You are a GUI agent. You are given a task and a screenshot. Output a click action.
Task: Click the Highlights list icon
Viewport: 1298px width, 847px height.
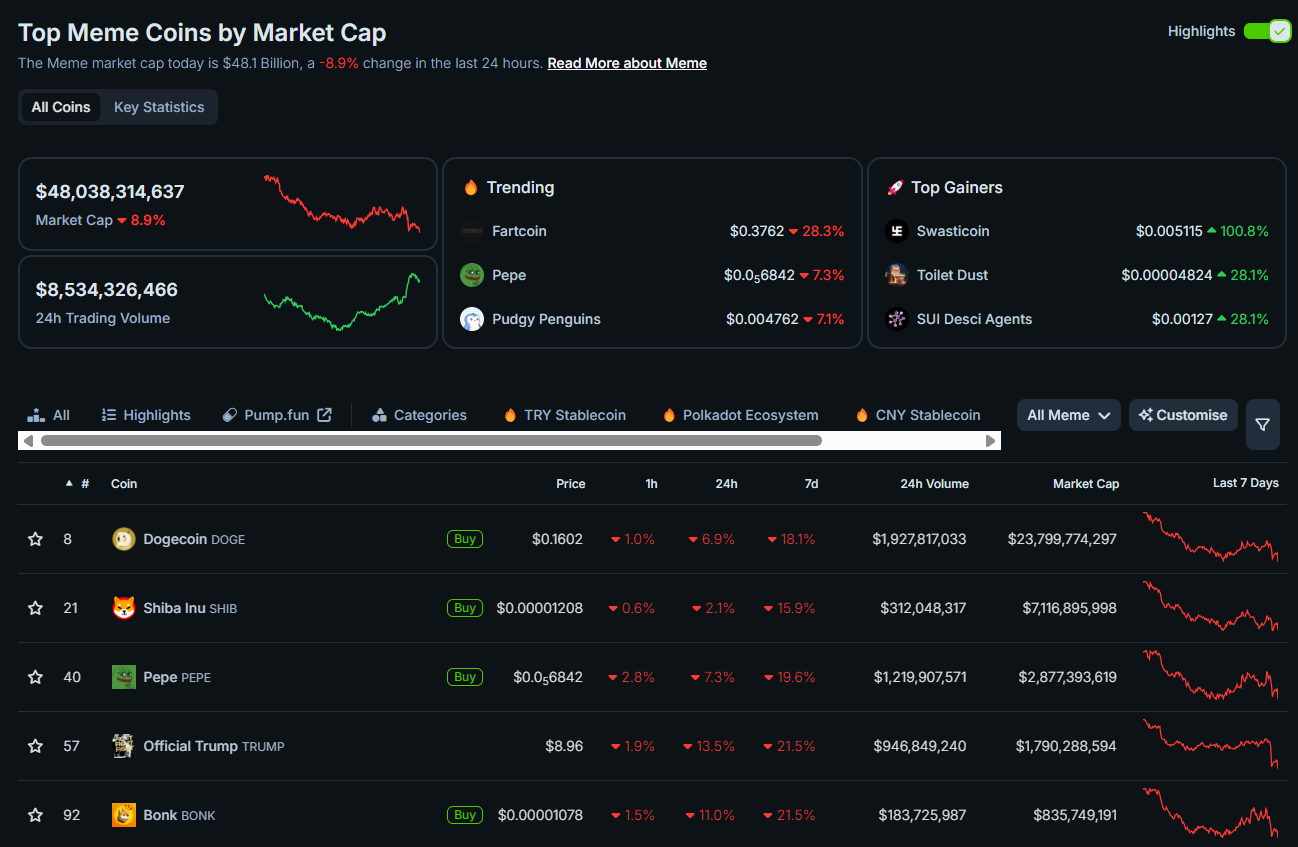pyautogui.click(x=109, y=415)
